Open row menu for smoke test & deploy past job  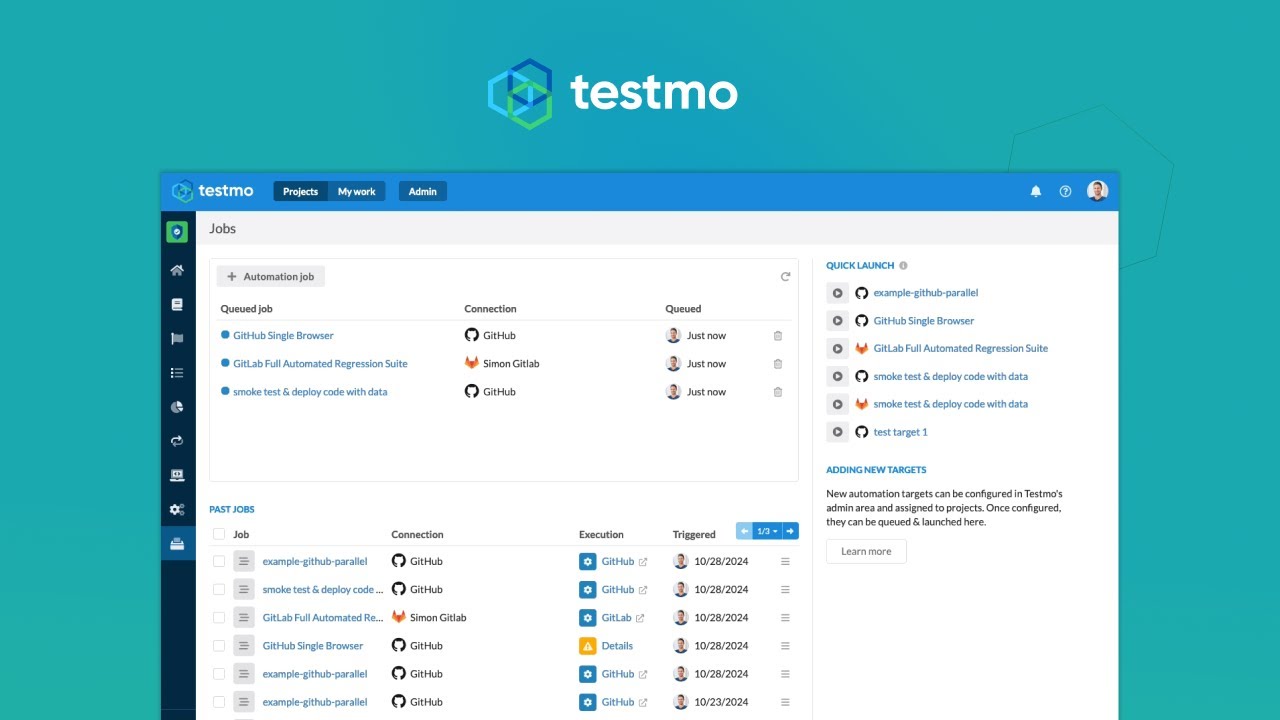[x=785, y=590]
